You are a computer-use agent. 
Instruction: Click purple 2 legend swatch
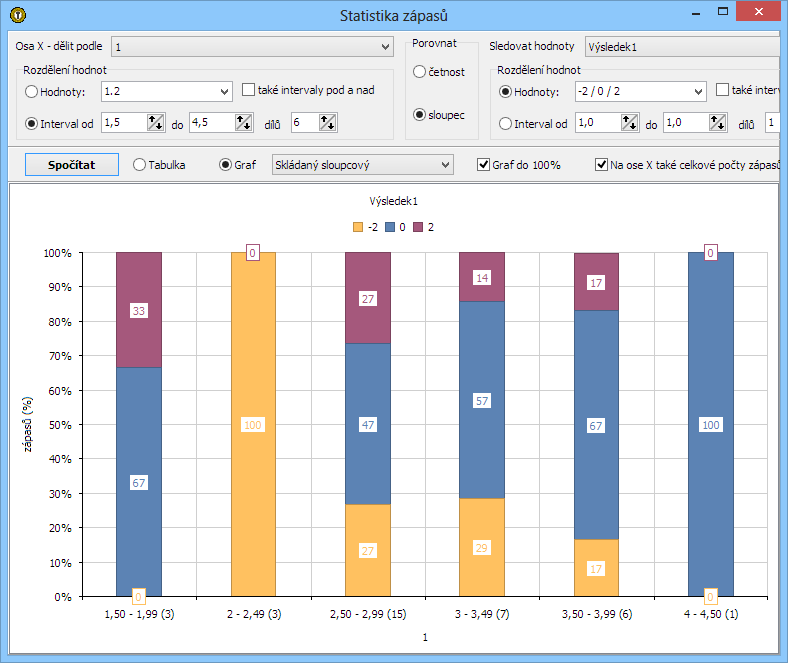coord(418,227)
